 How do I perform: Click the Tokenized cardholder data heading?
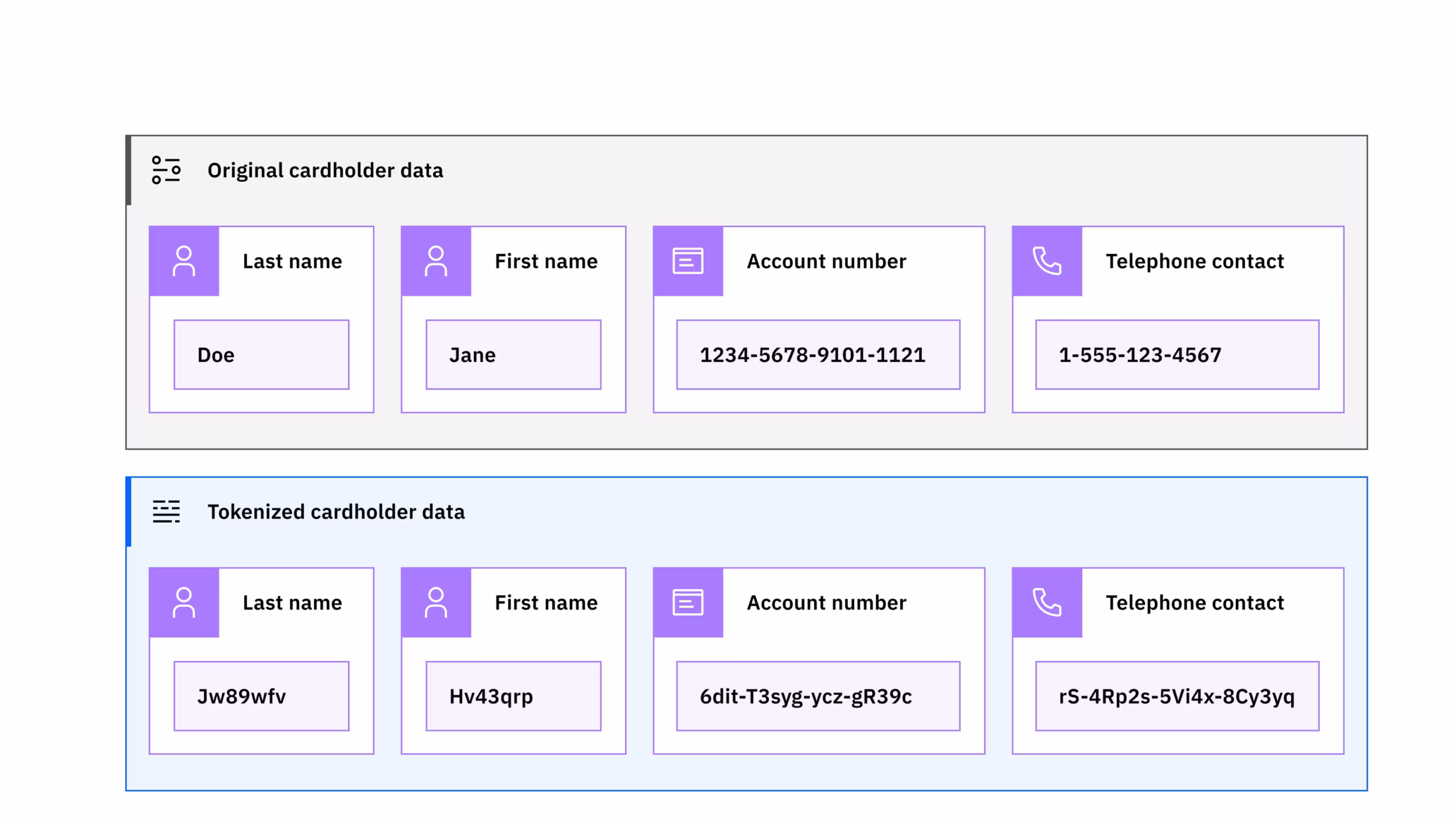point(336,512)
